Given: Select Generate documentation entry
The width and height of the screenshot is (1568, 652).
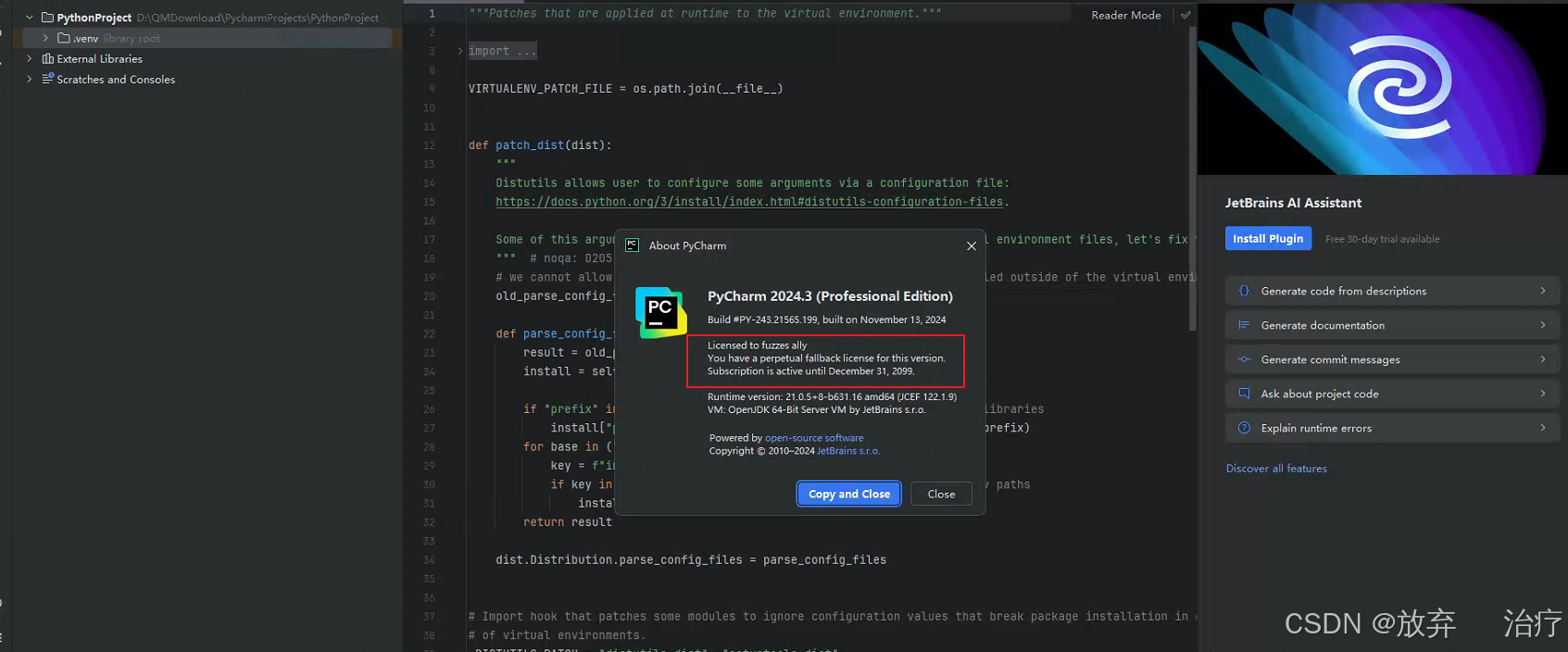Looking at the screenshot, I should (x=1392, y=325).
